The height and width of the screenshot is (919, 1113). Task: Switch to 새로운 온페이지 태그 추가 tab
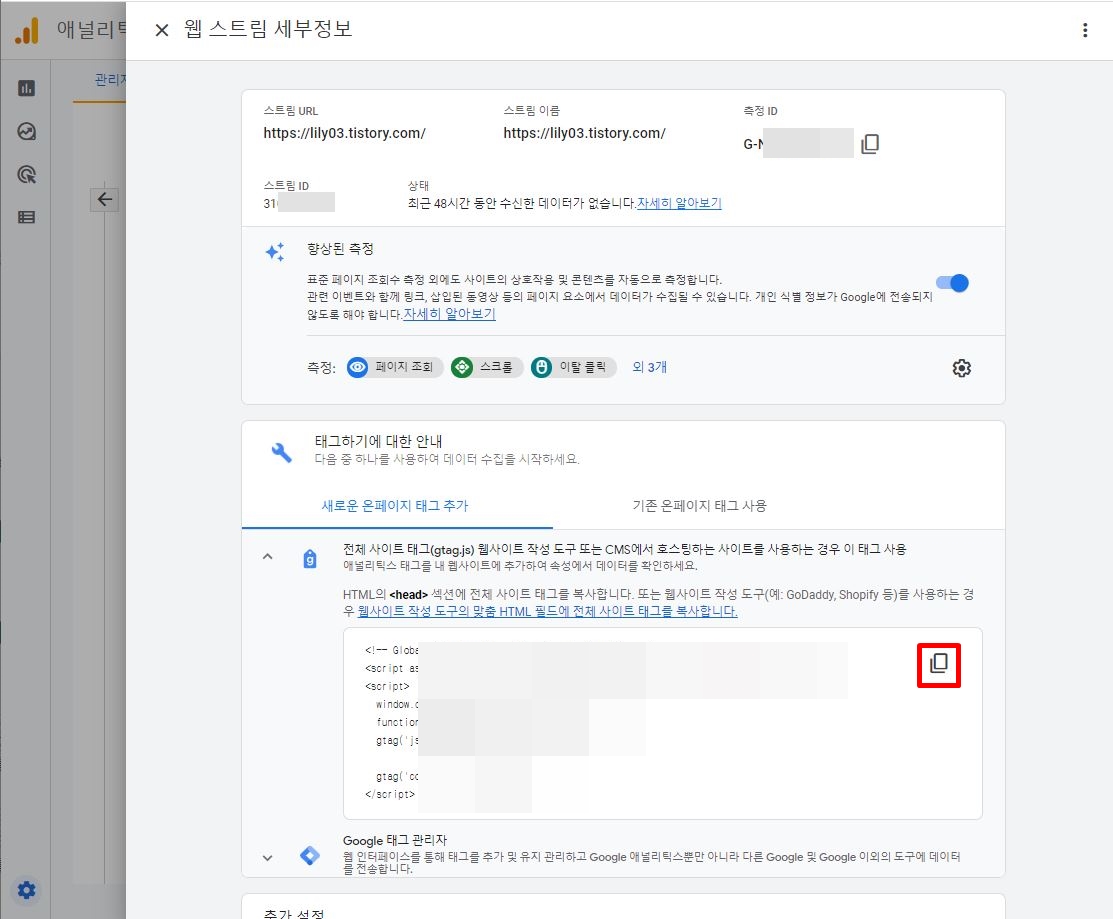click(395, 506)
